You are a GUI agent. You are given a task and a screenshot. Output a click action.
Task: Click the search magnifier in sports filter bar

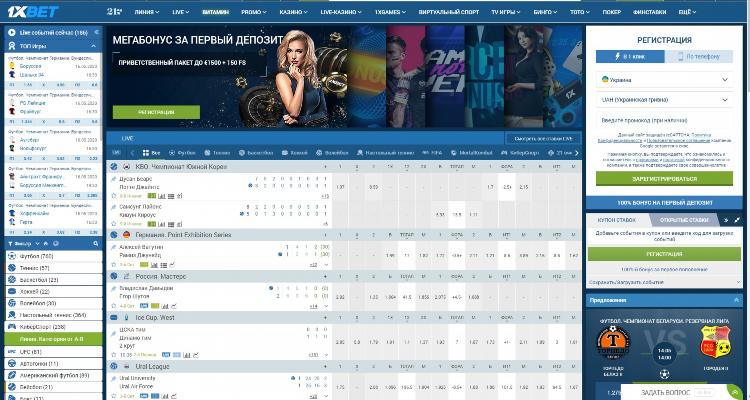96,244
